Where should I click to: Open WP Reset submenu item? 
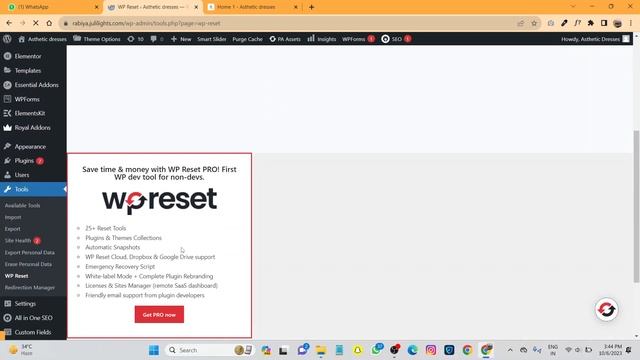coord(16,276)
